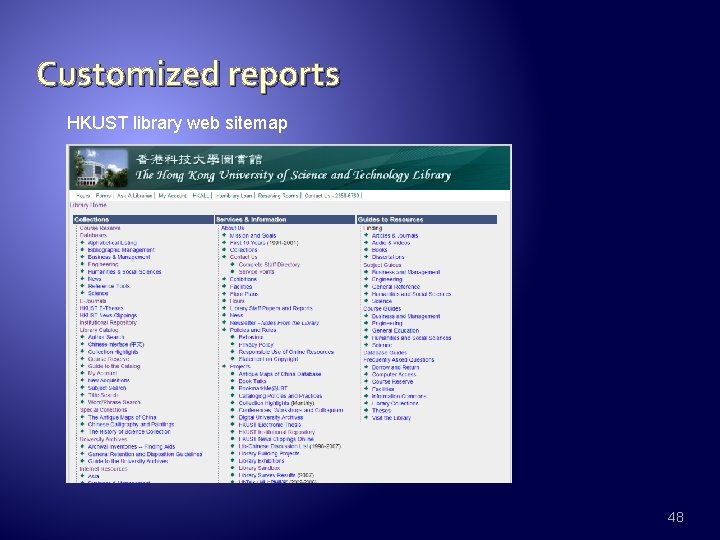Click Ask A Librarian in the top bar
Viewport: 720px width, 540px height.
[x=134, y=196]
